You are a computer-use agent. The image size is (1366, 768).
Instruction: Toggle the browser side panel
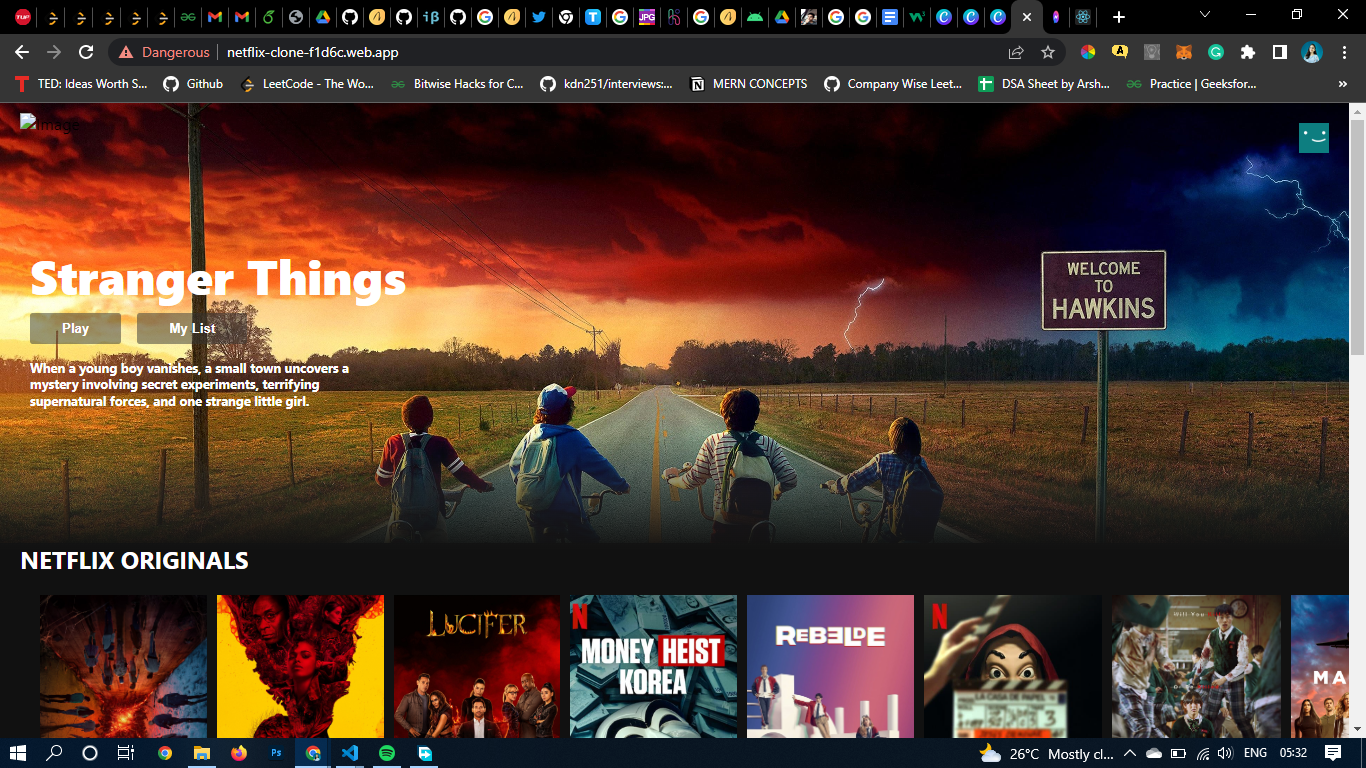[1279, 52]
